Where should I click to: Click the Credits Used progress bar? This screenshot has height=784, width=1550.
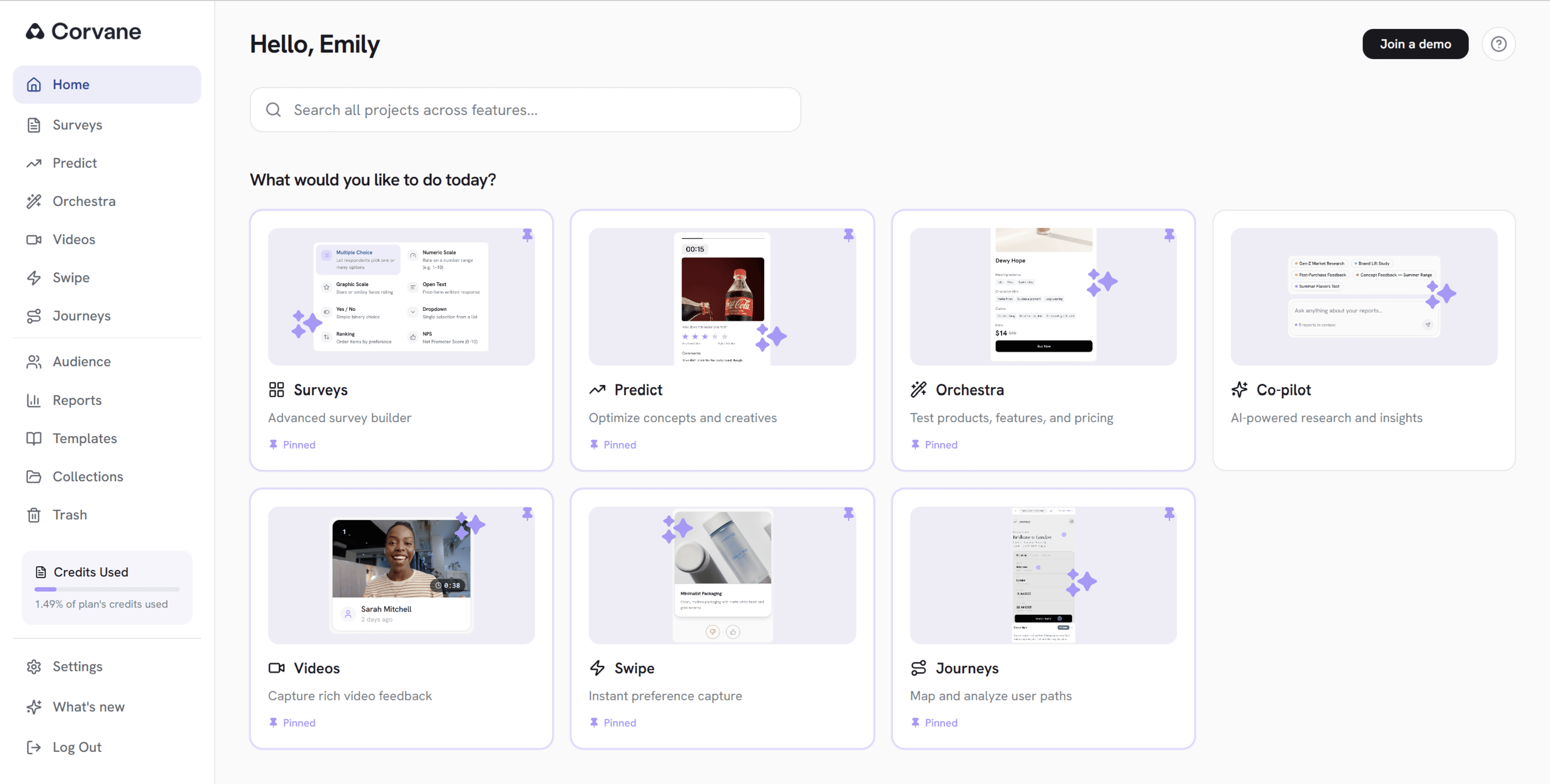(x=106, y=589)
